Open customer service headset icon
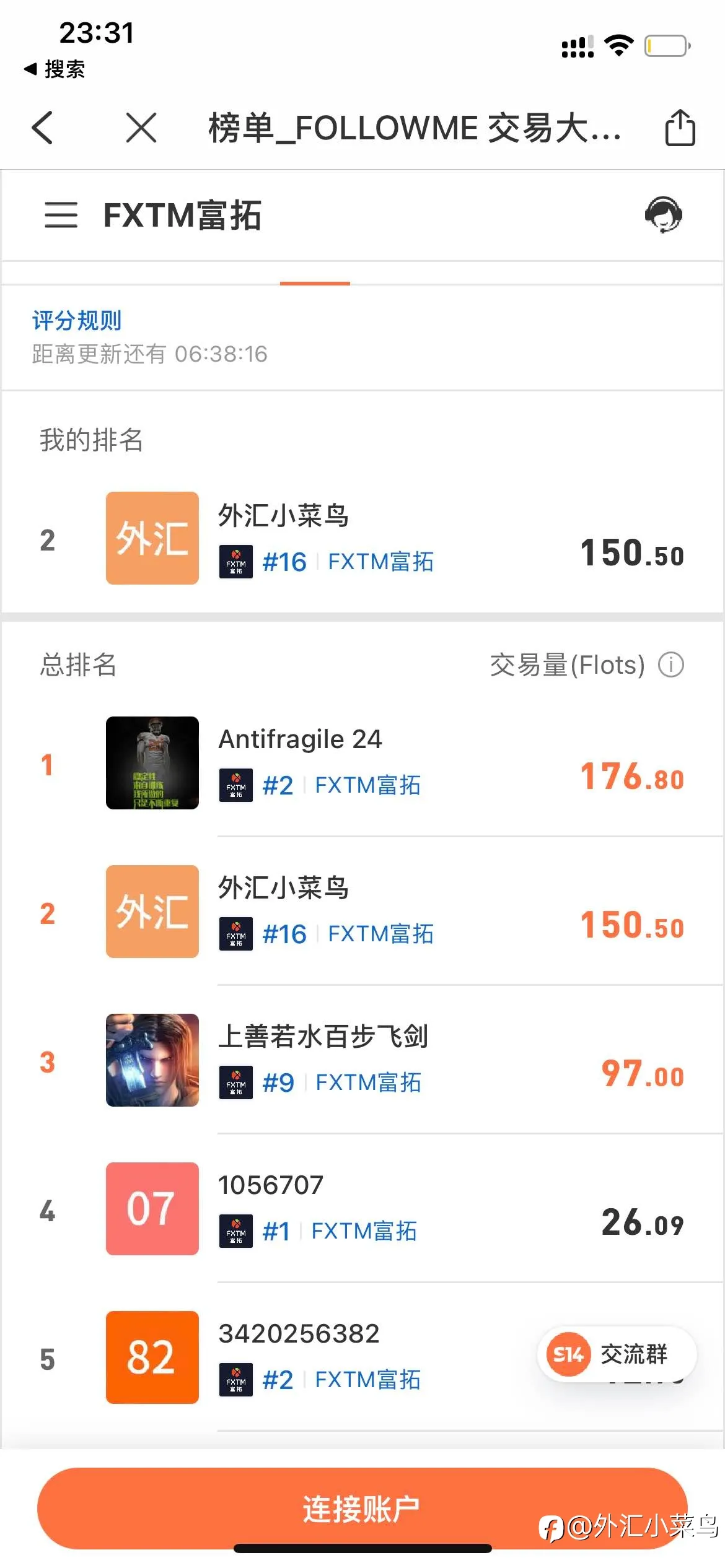This screenshot has height=1568, width=725. [663, 215]
